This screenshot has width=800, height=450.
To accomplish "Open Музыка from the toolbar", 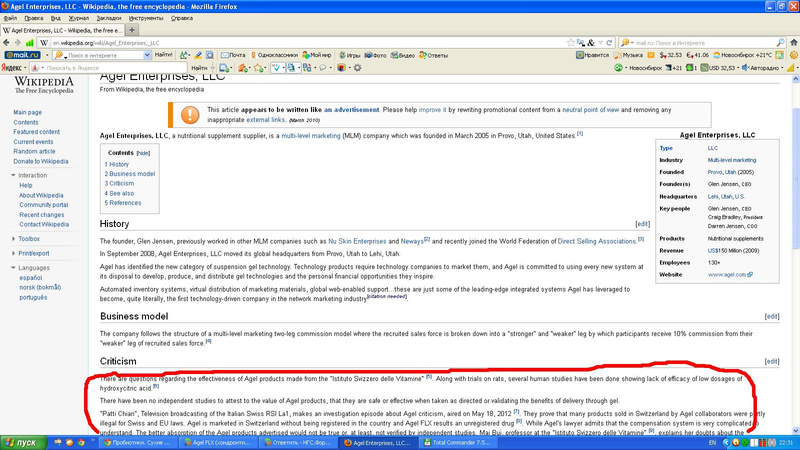I will pyautogui.click(x=629, y=55).
